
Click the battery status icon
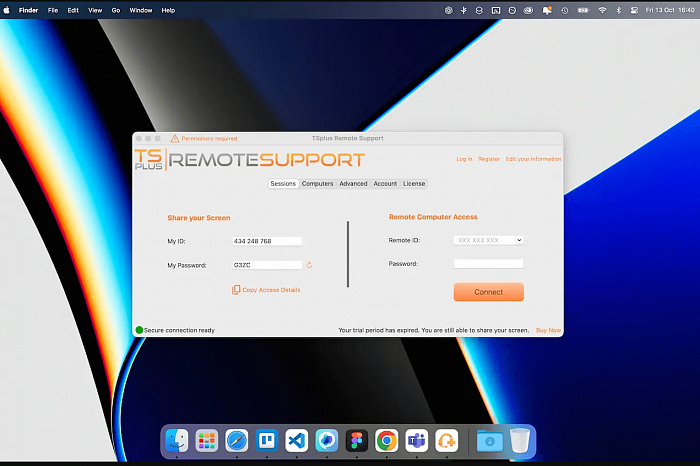click(x=583, y=10)
